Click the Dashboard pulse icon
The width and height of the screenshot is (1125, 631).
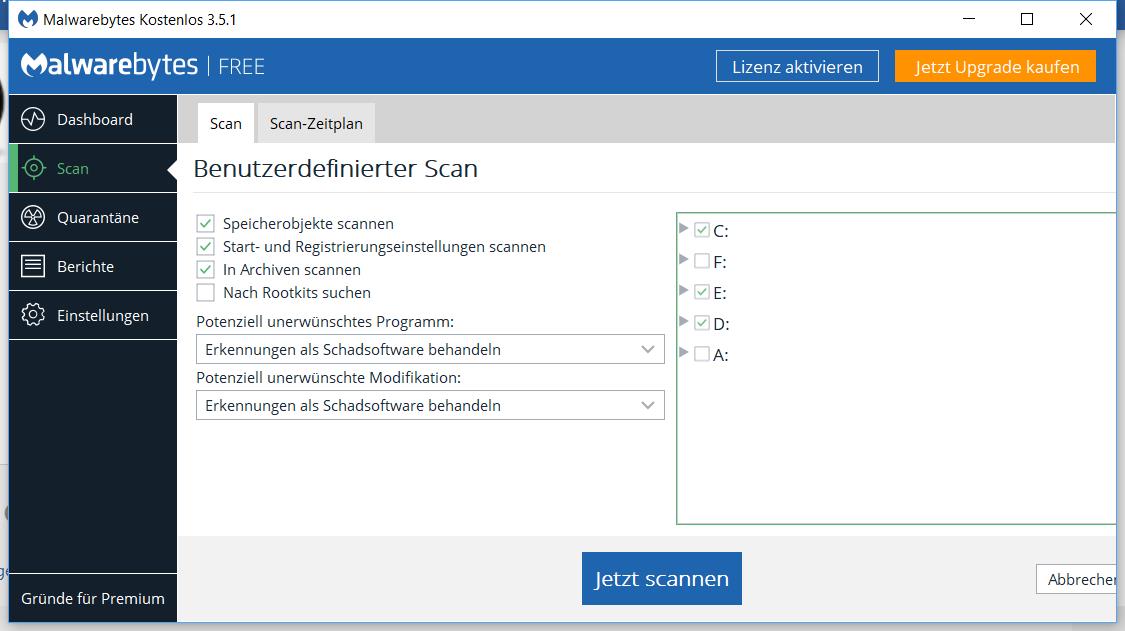coord(33,119)
